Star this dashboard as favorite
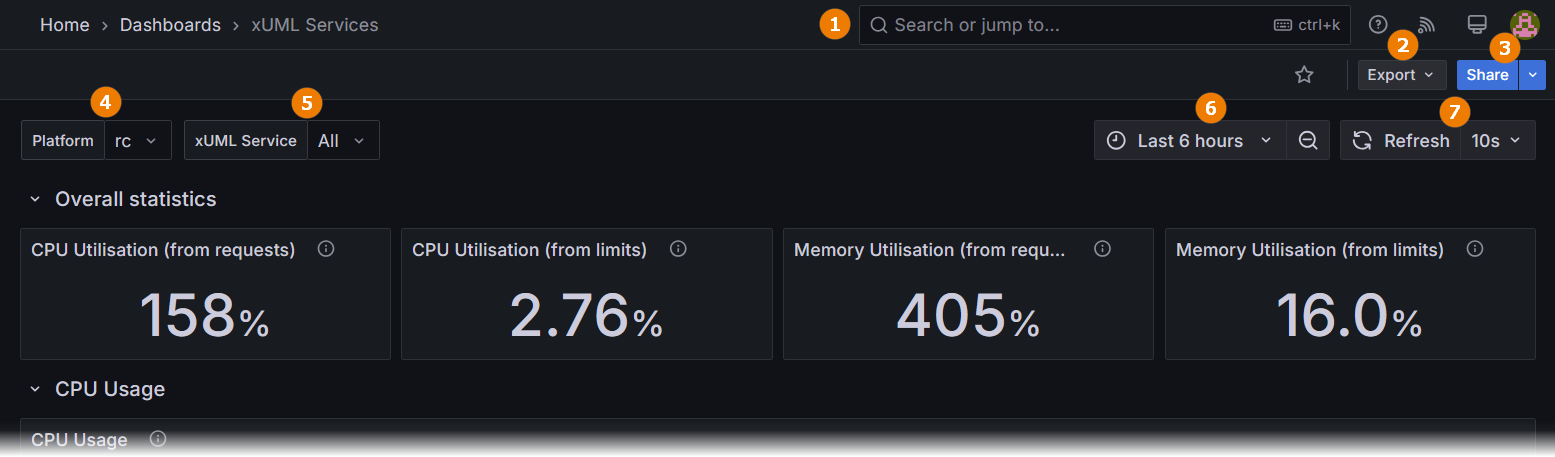 (1304, 75)
